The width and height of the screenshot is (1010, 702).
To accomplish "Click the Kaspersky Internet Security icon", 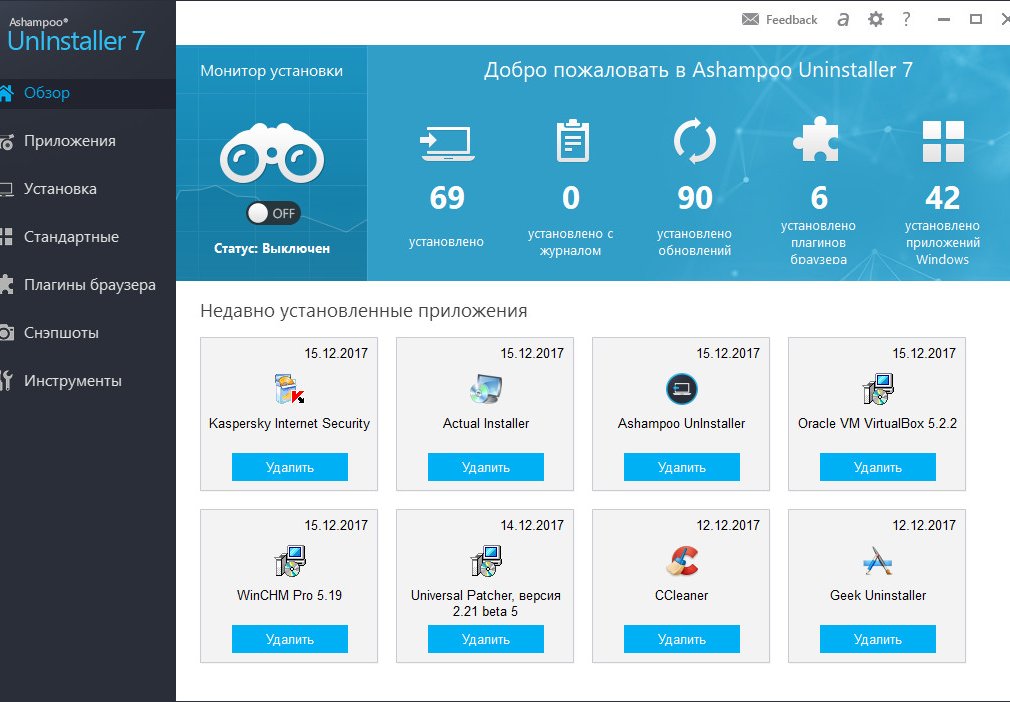I will [289, 389].
